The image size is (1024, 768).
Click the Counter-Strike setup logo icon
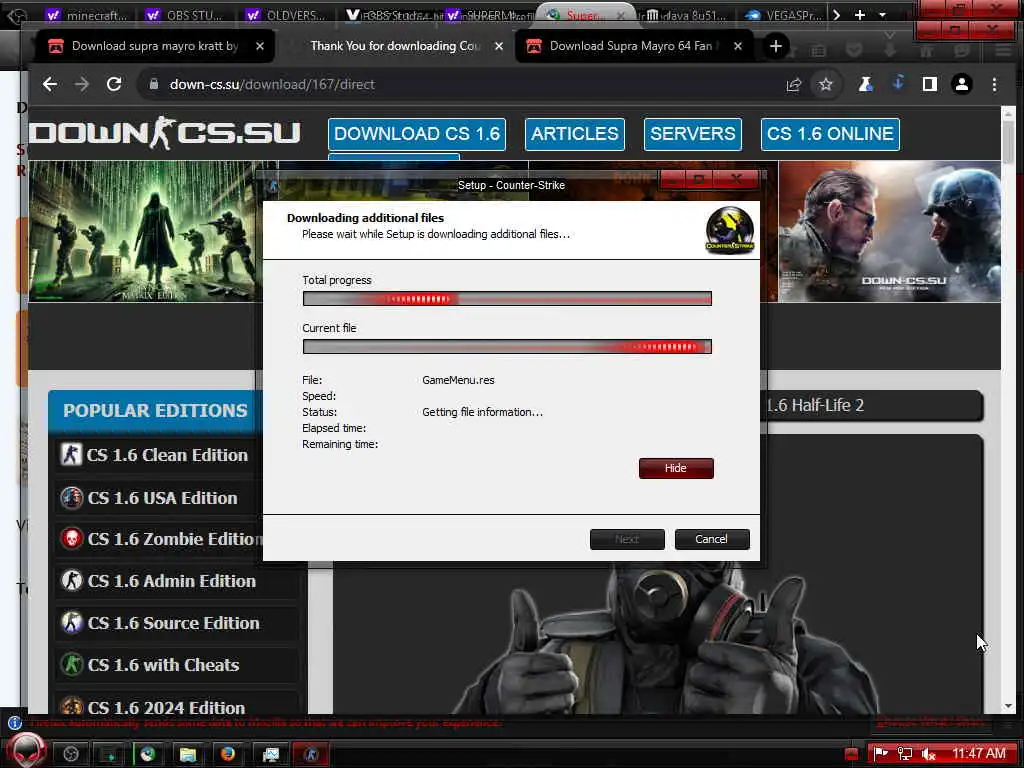click(729, 230)
